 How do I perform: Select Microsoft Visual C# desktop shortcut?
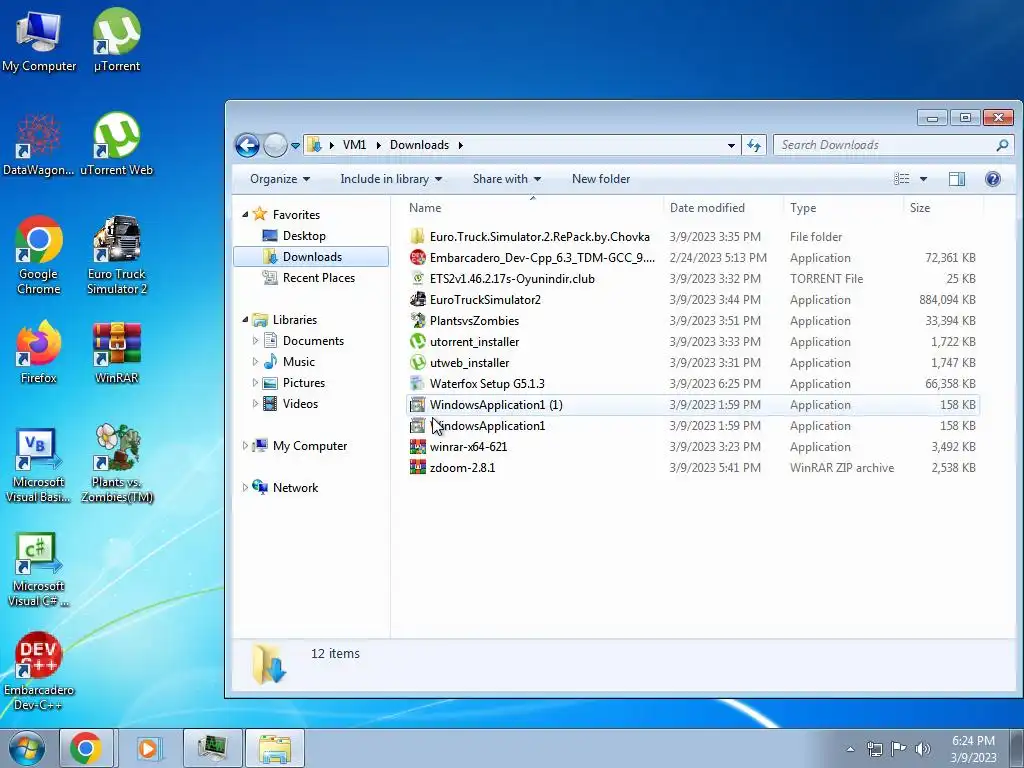pyautogui.click(x=39, y=569)
